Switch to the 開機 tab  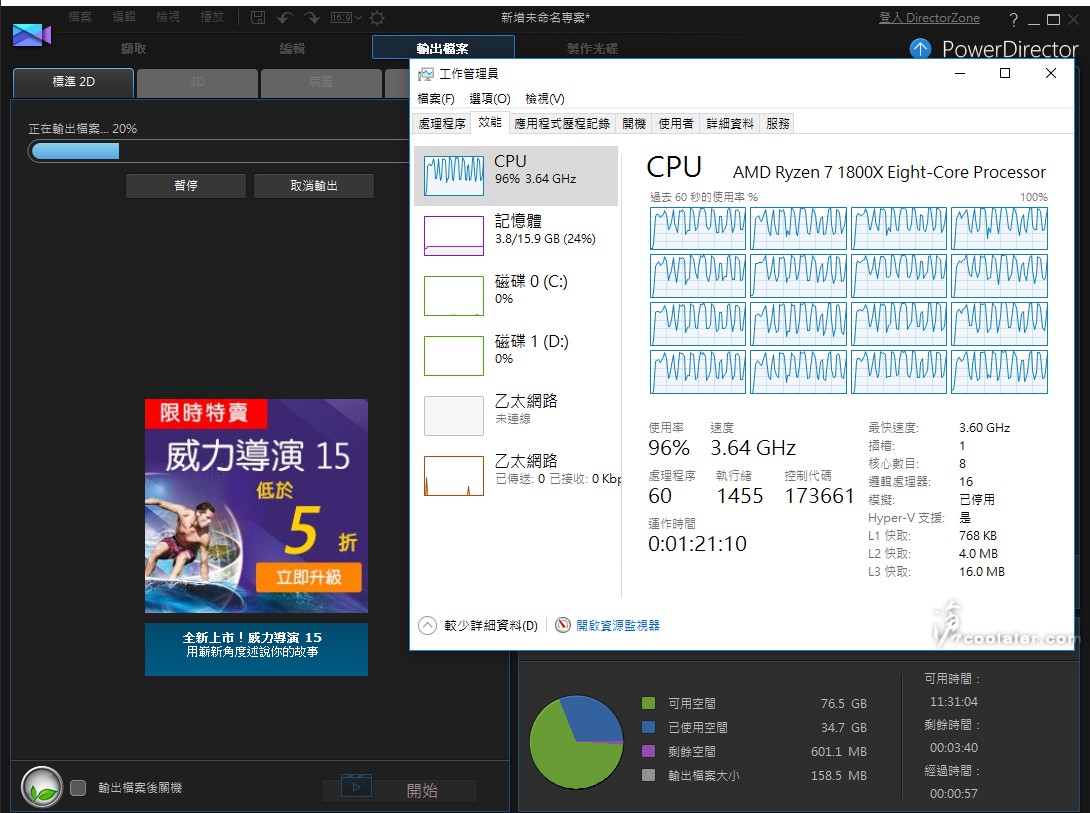tap(634, 124)
